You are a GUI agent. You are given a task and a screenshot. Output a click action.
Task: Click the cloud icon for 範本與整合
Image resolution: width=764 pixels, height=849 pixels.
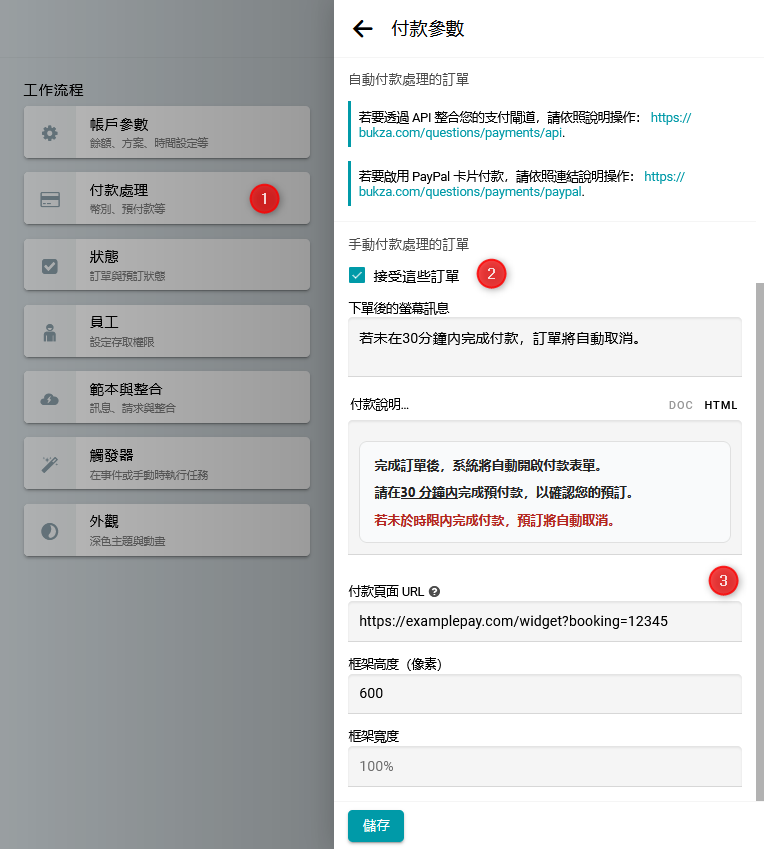pos(50,398)
